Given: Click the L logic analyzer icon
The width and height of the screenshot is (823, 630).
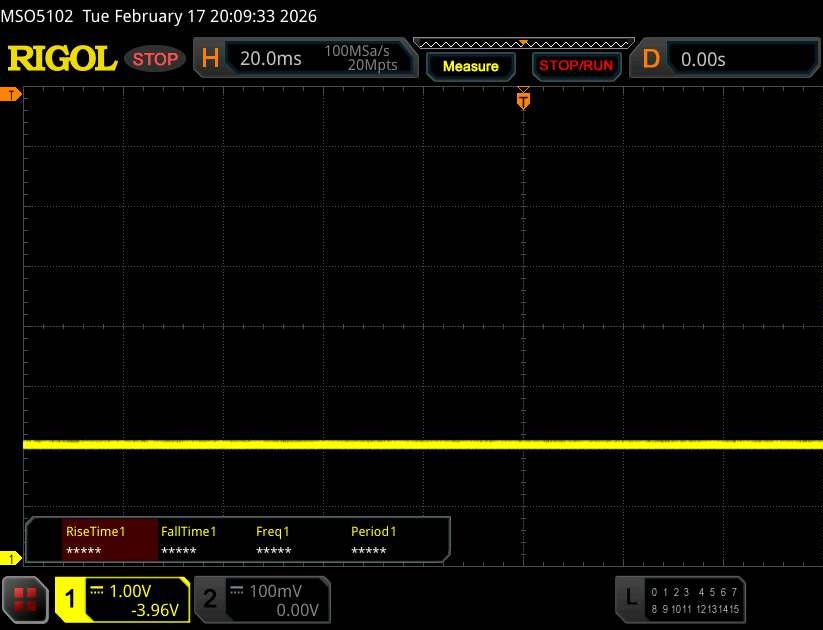Looking at the screenshot, I should point(630,598).
